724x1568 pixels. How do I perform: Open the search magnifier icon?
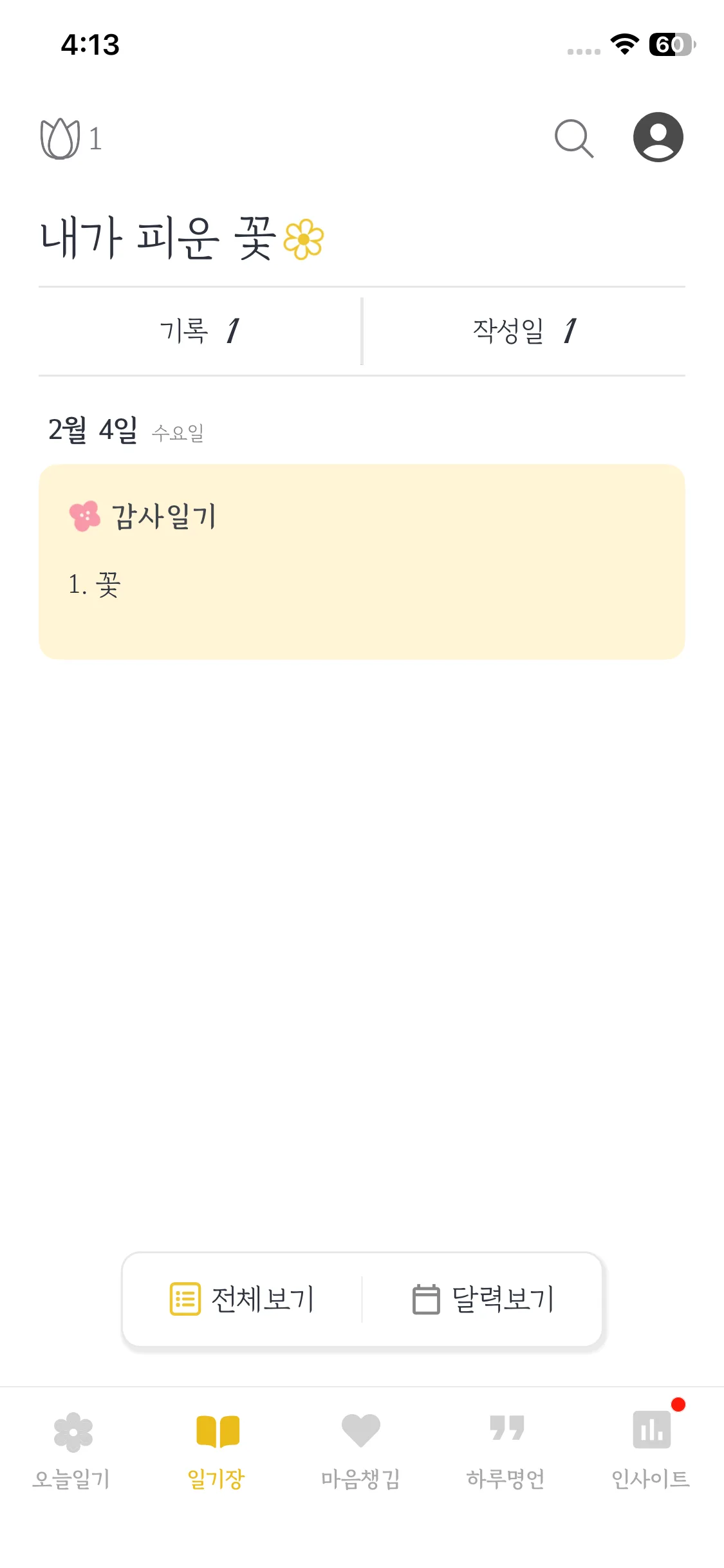[573, 138]
